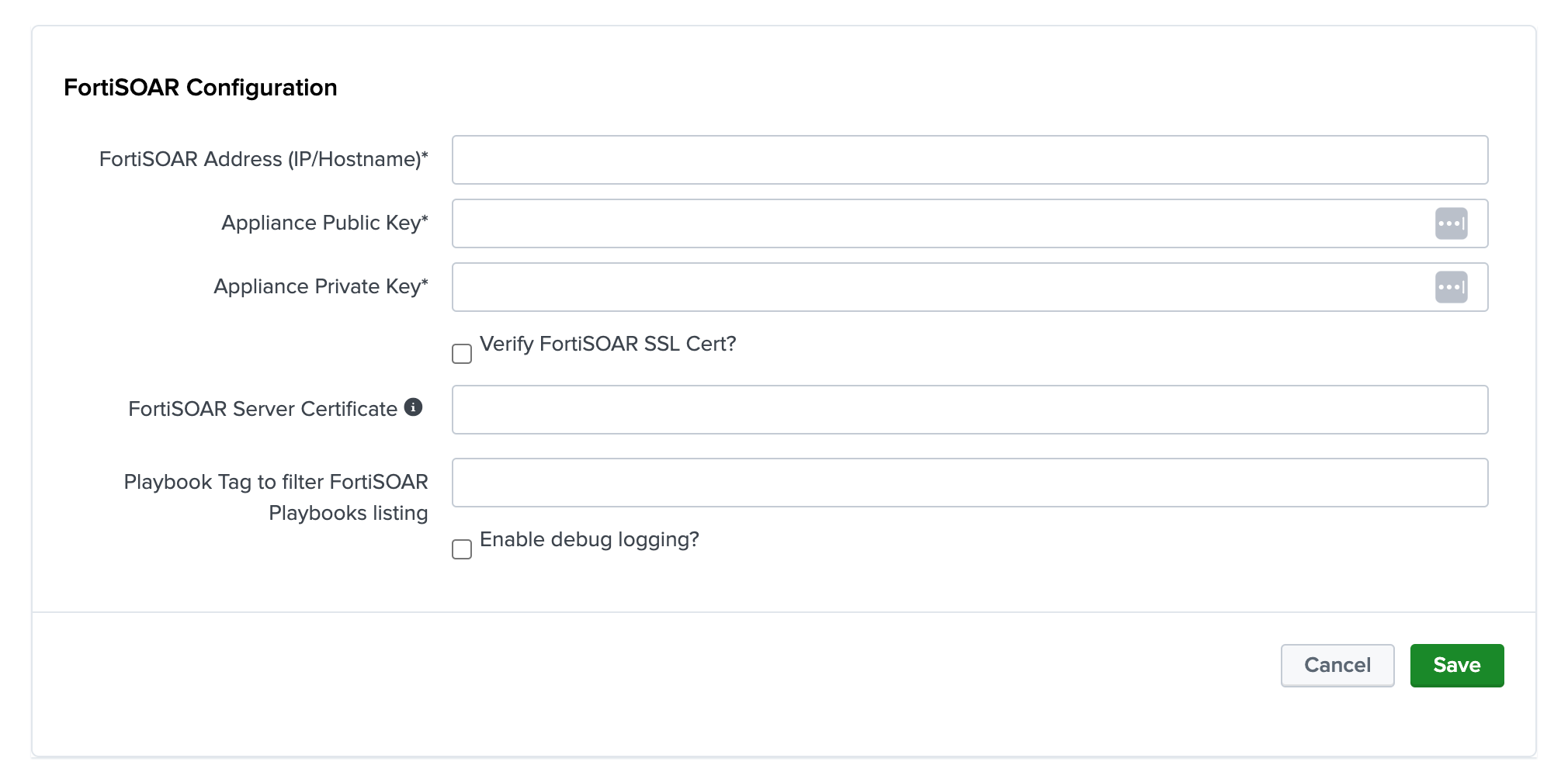The image size is (1568, 779).
Task: Click the 'Verify FortiSOAR SSL Cert?' label text
Action: coord(607,344)
